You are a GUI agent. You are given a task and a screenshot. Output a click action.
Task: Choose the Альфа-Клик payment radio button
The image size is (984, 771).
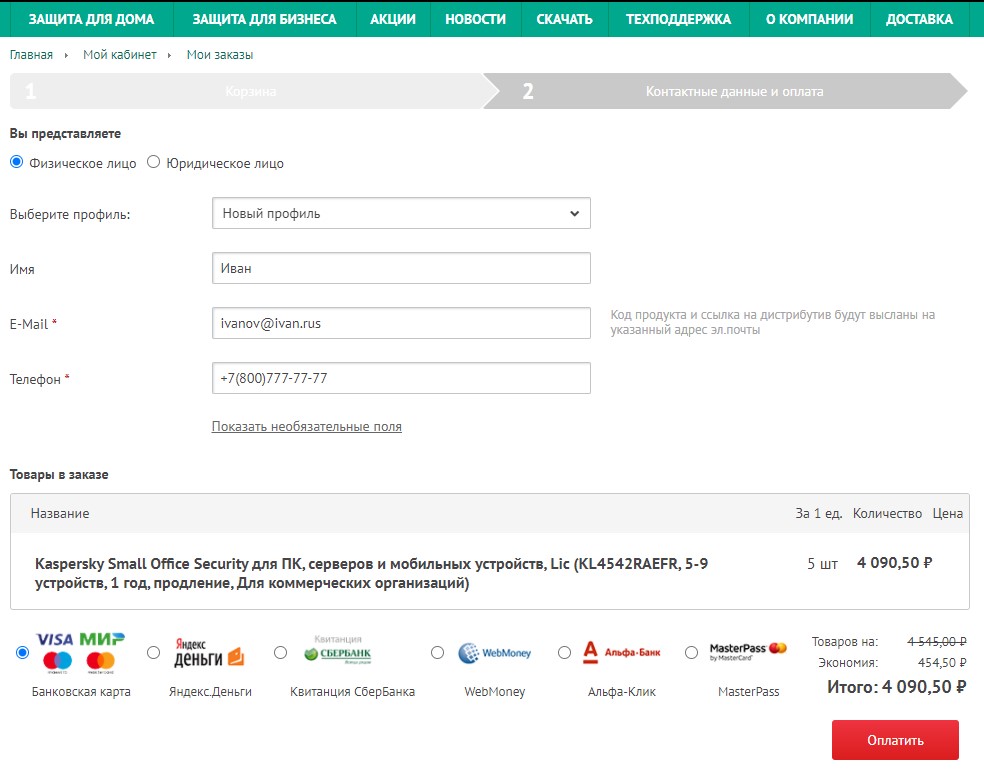pos(564,652)
